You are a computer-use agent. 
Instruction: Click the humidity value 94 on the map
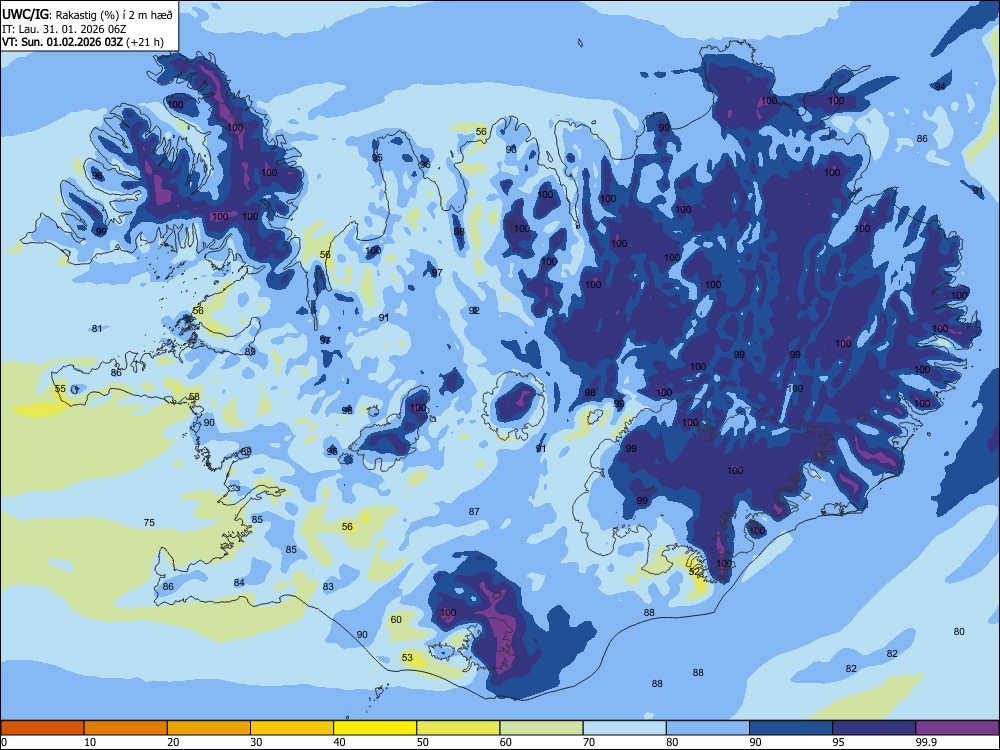940,86
